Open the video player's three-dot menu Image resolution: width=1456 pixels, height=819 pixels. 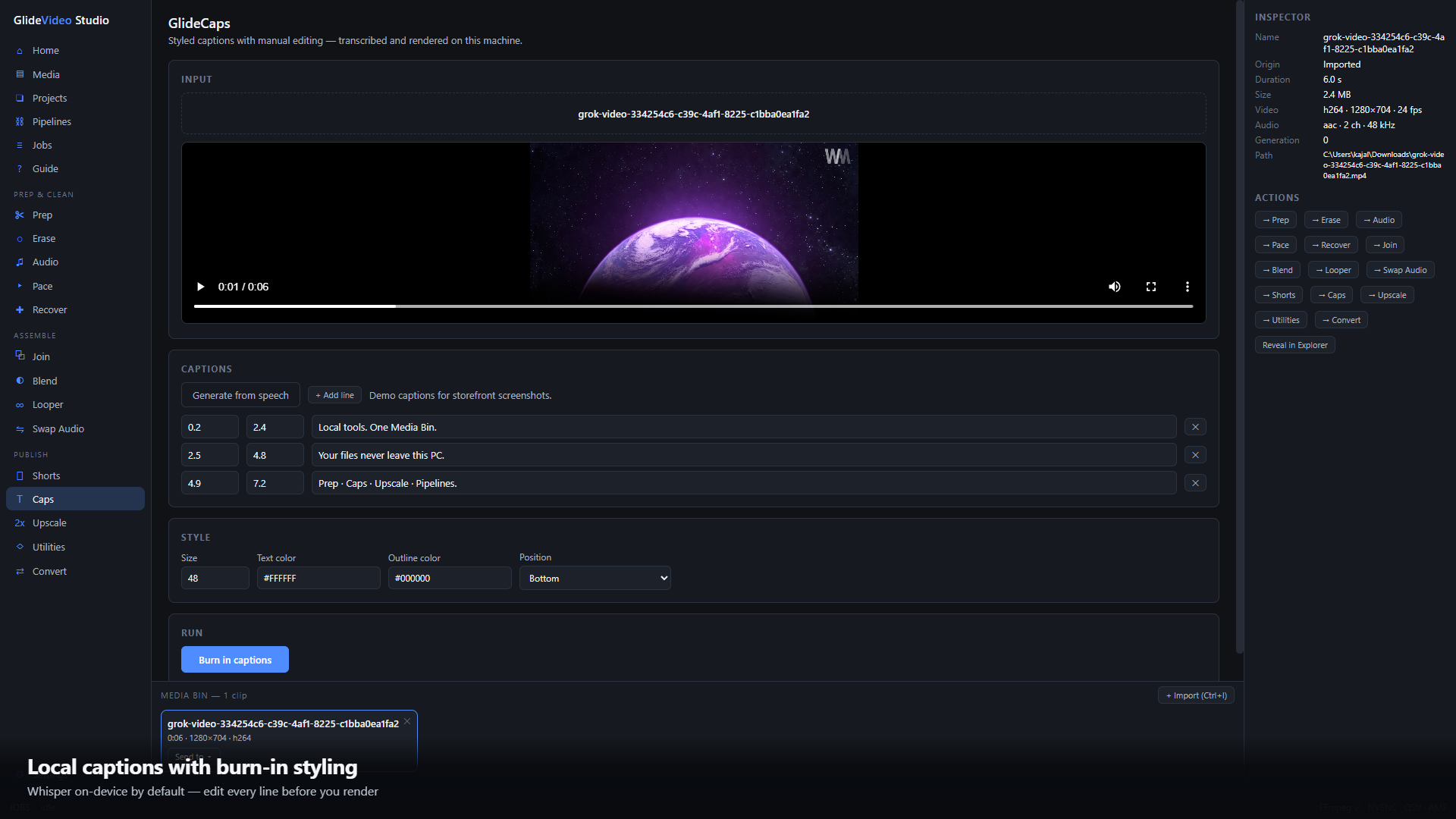(1187, 287)
